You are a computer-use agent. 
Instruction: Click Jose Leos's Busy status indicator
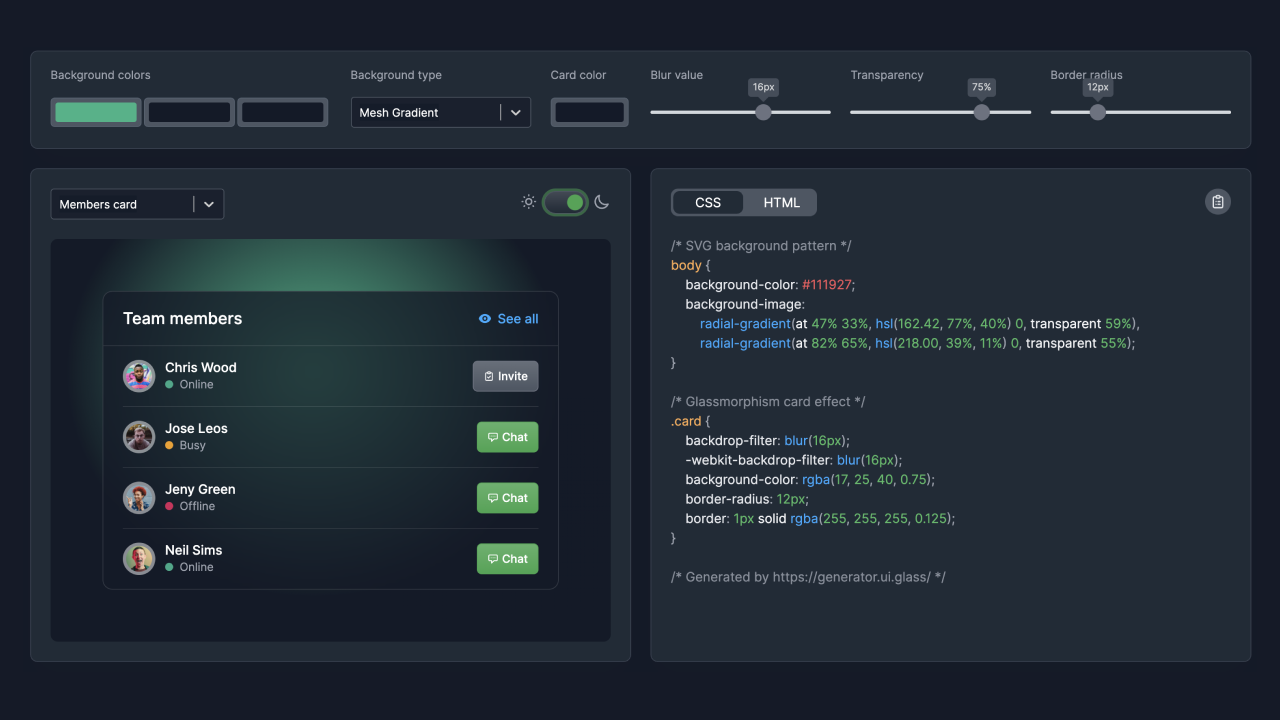click(171, 446)
